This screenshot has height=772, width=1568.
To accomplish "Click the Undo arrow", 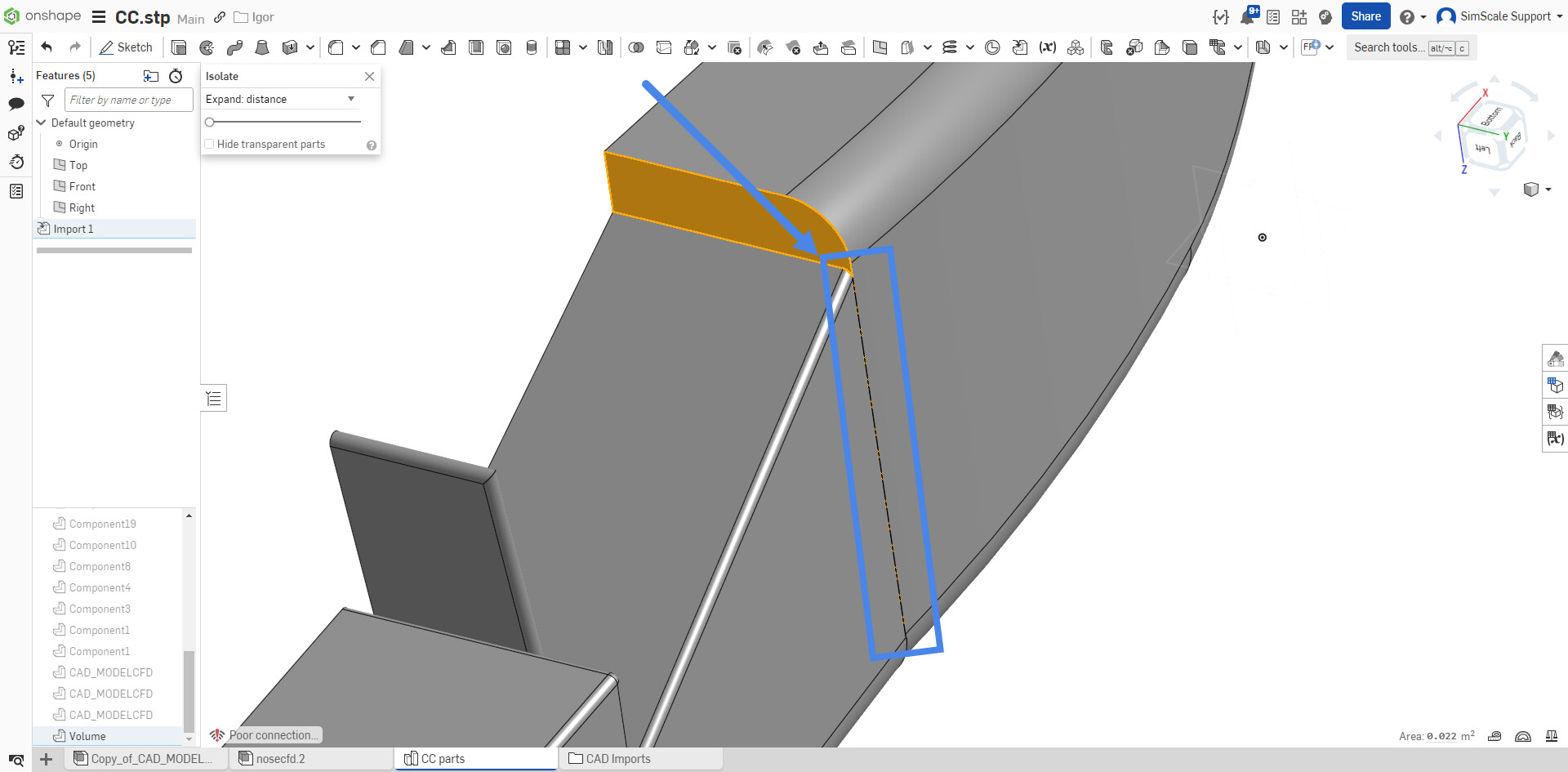I will point(47,47).
